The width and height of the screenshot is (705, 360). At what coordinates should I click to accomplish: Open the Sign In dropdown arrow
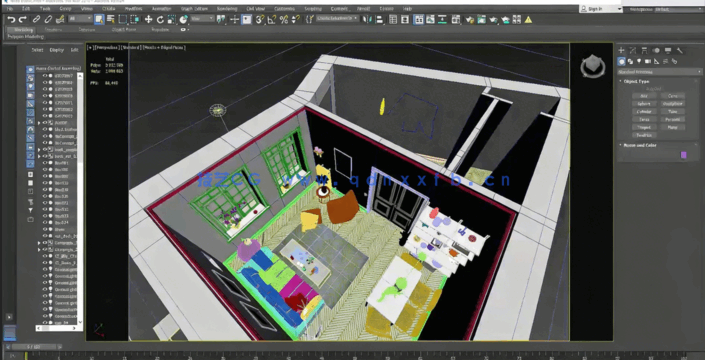(619, 9)
